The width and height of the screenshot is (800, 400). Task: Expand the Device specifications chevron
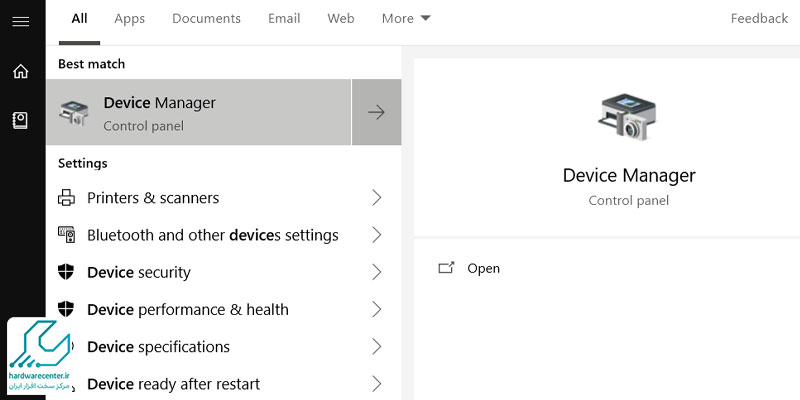click(x=376, y=347)
